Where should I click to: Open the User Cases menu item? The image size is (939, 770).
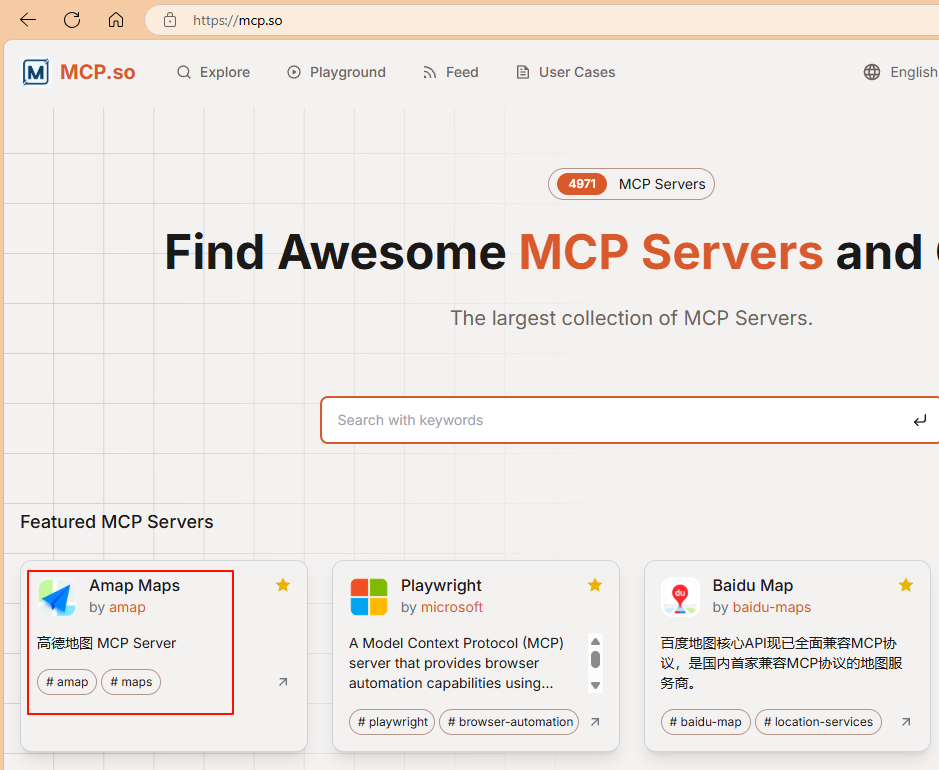(566, 72)
